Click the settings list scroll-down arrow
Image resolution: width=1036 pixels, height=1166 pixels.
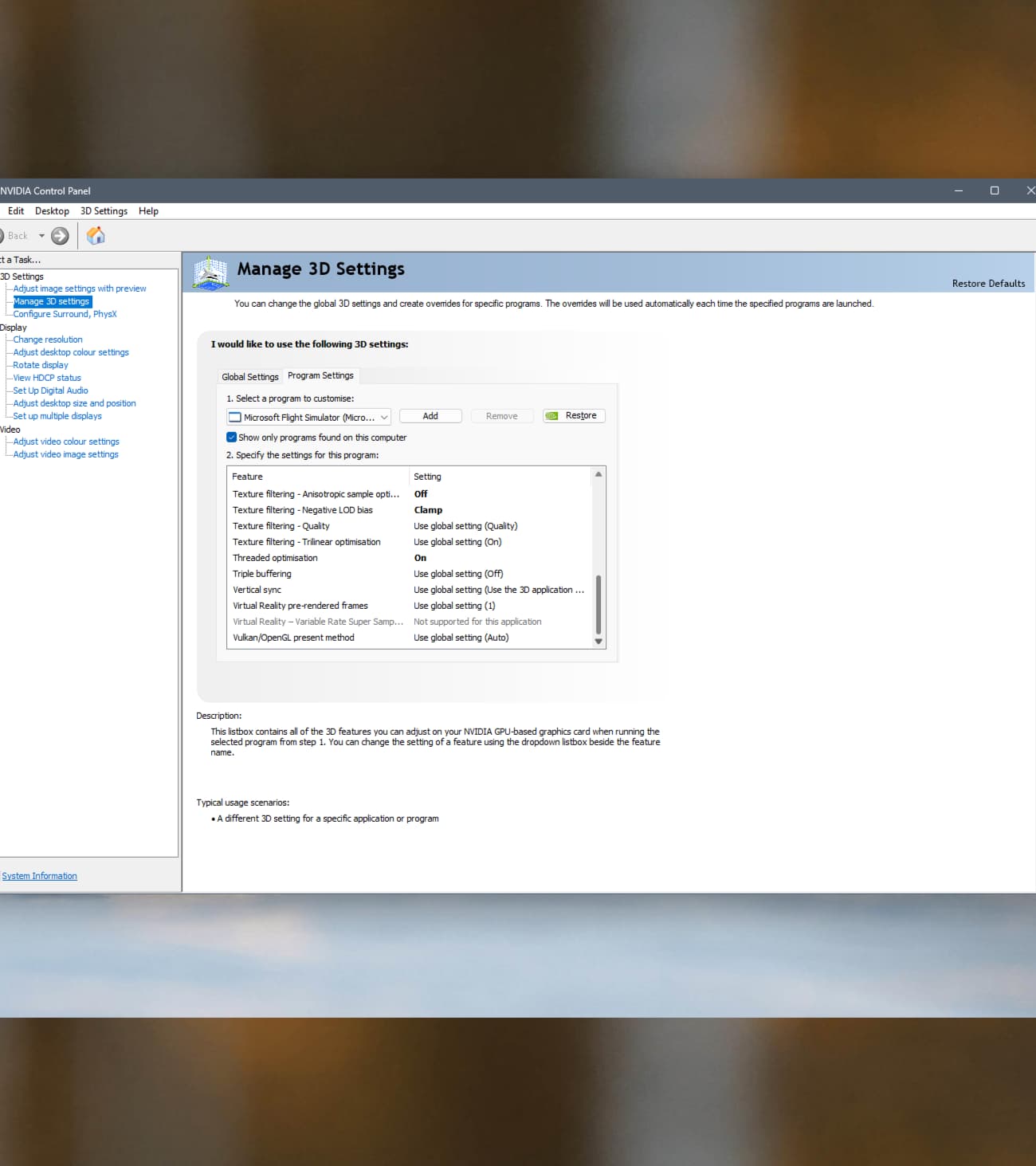pos(598,642)
